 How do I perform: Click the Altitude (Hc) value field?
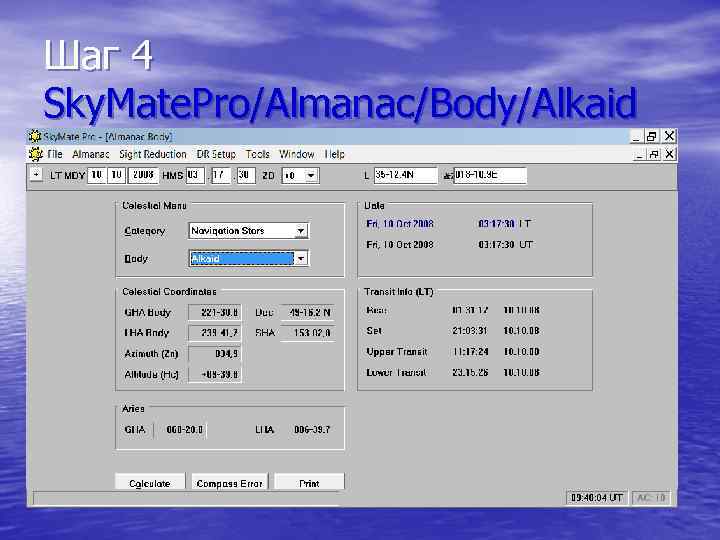[x=215, y=375]
